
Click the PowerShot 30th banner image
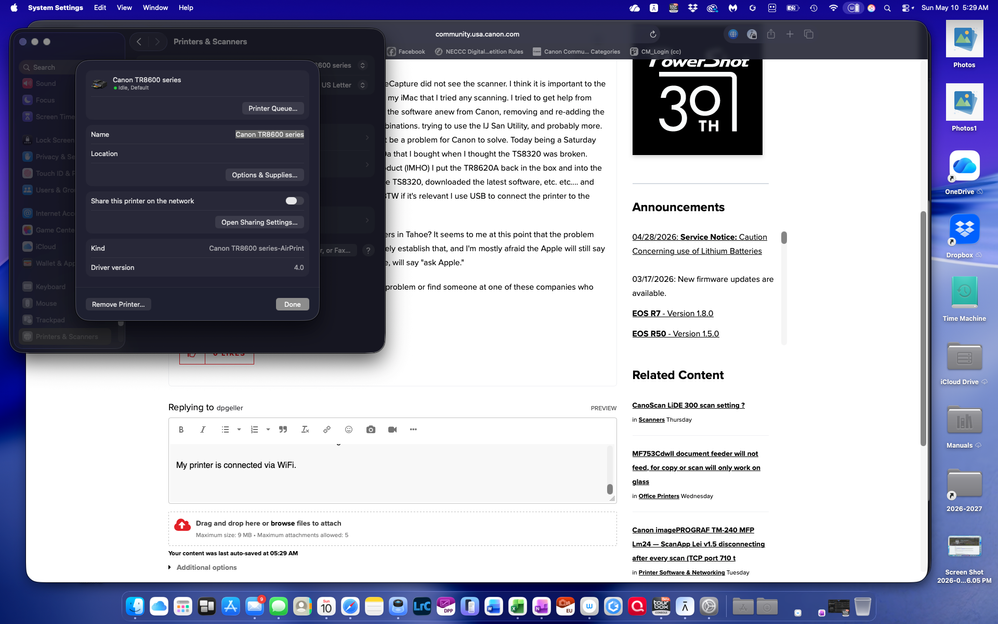[x=697, y=107]
